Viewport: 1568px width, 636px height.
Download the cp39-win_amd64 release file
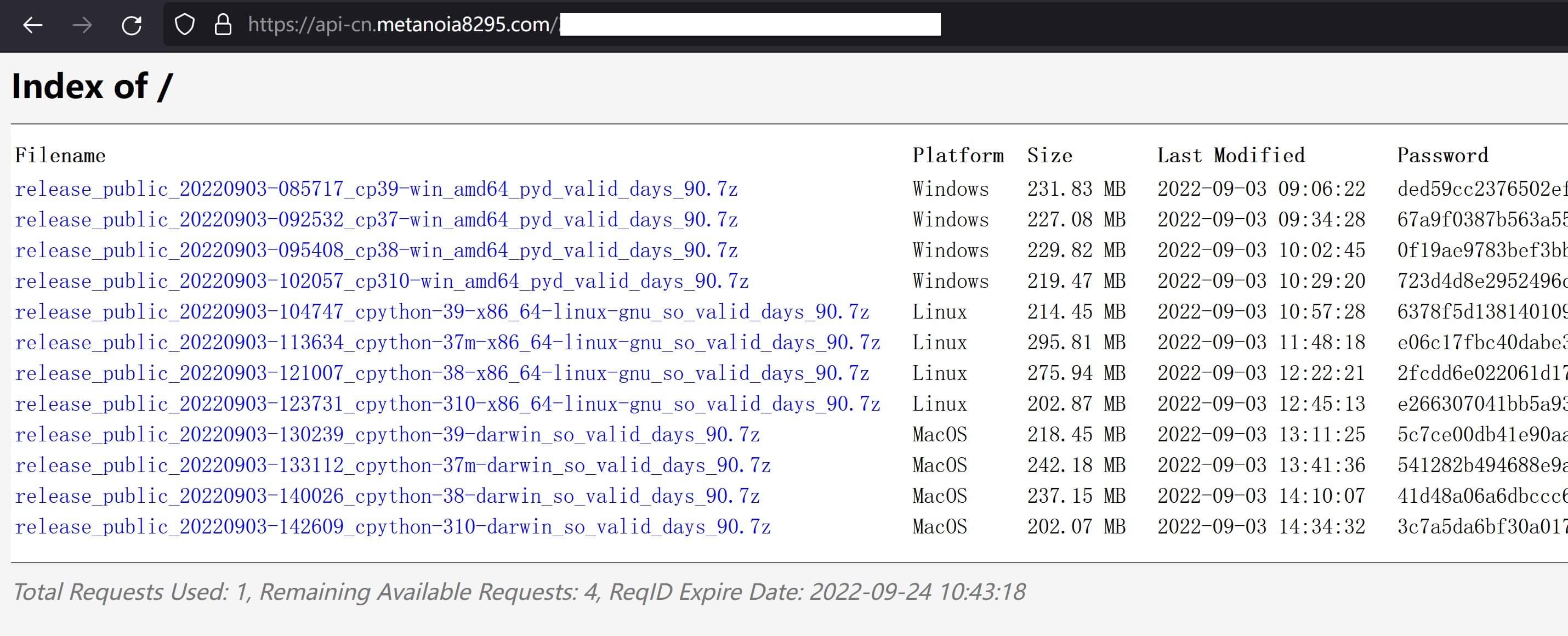tap(376, 189)
